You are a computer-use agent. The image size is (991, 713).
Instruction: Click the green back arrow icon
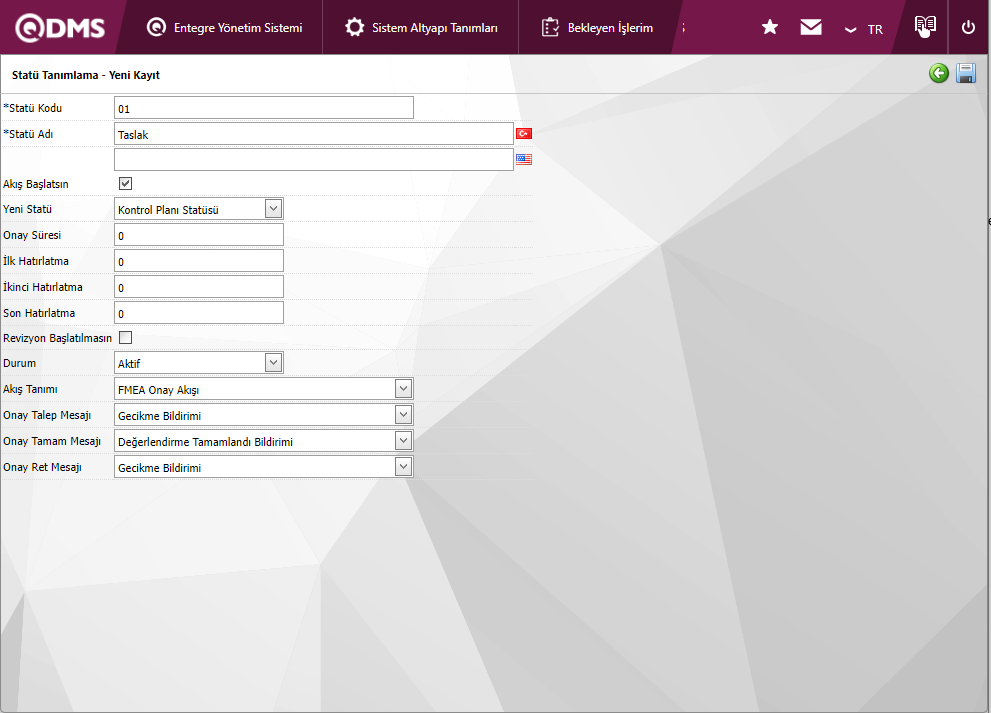pos(938,73)
